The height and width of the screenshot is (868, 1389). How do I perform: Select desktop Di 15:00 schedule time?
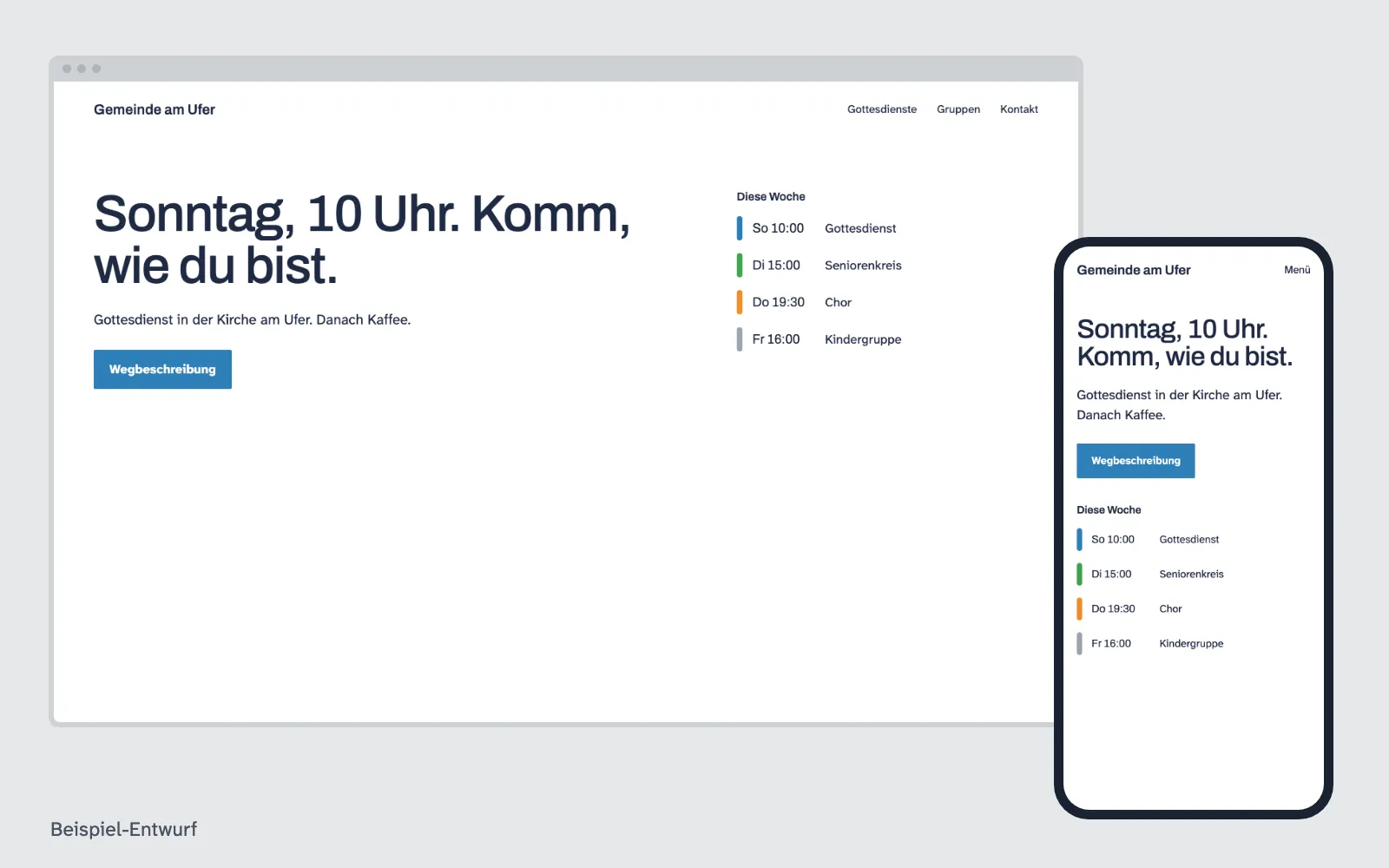(x=776, y=266)
